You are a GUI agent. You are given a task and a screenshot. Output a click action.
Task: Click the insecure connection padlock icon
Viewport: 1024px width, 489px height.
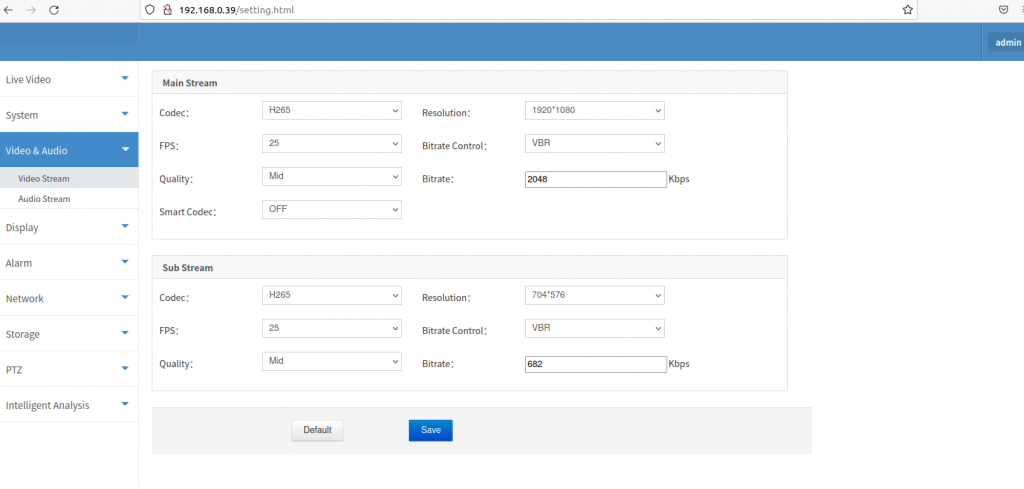click(167, 10)
